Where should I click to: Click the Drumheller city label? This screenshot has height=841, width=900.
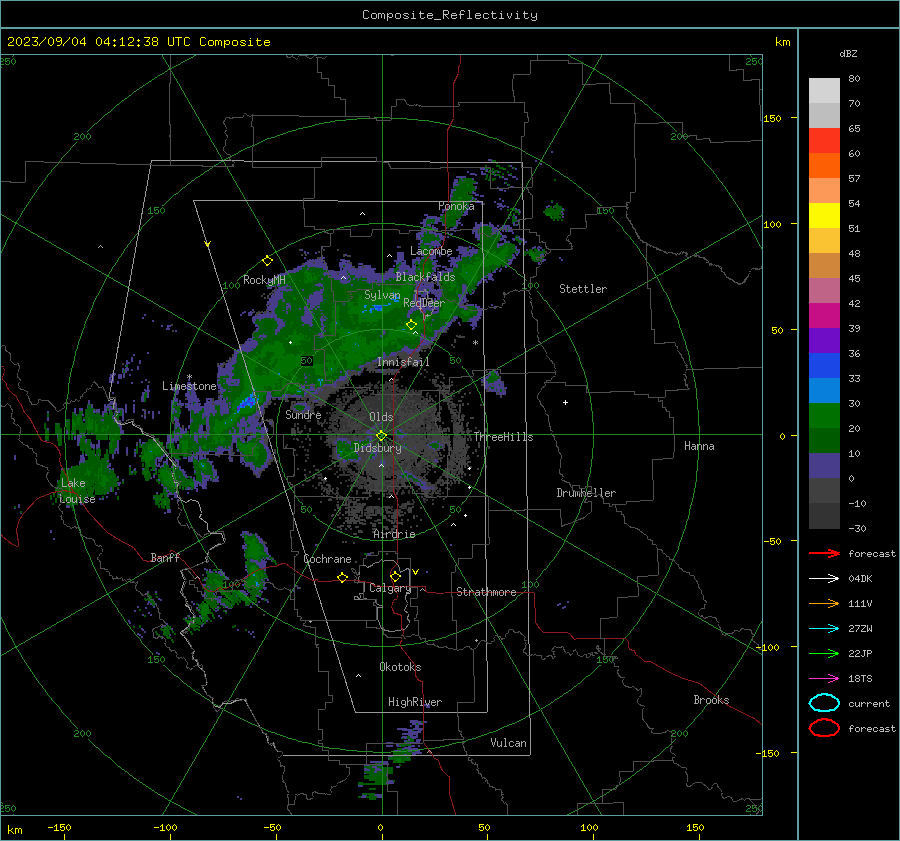pos(586,493)
